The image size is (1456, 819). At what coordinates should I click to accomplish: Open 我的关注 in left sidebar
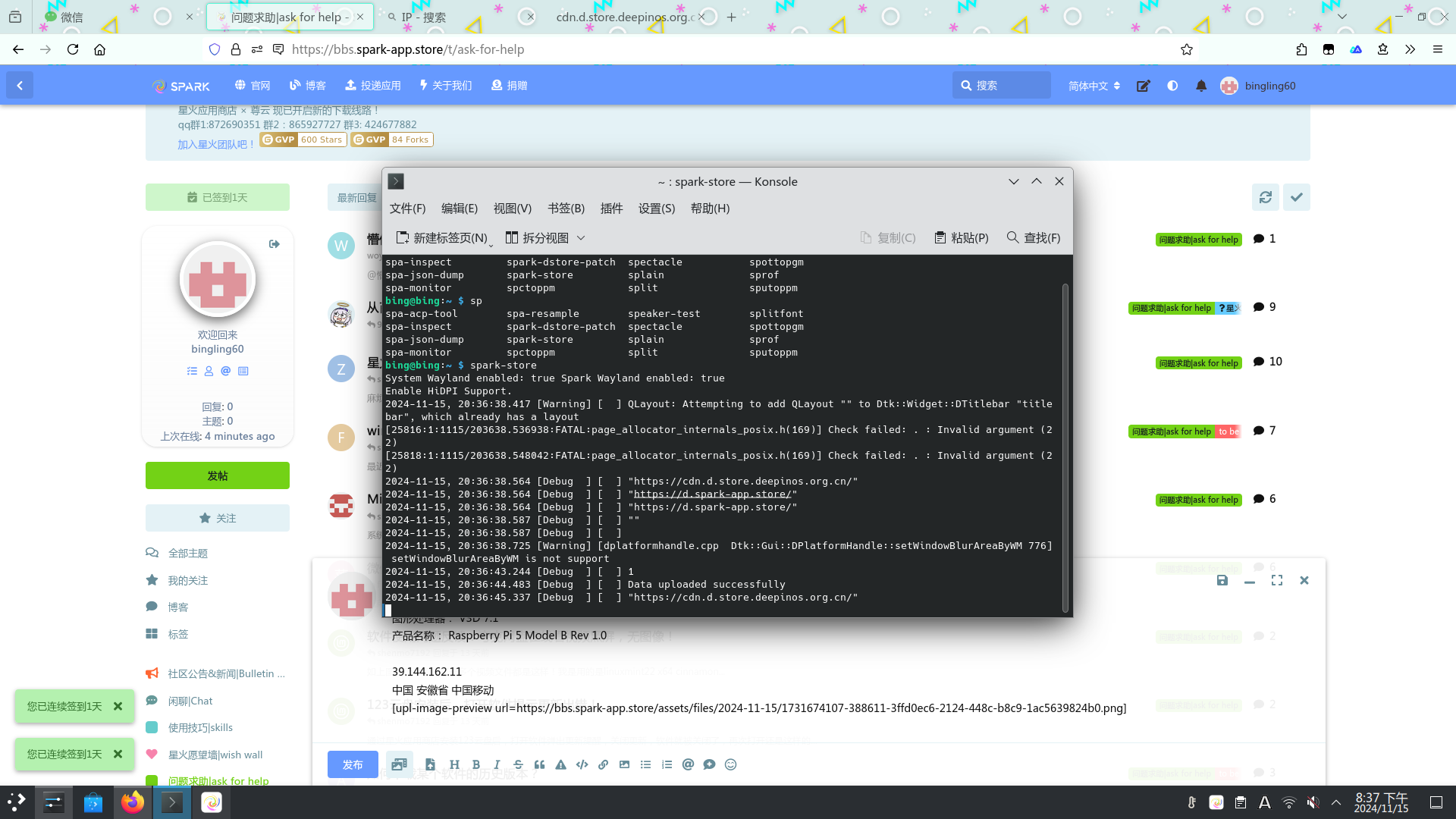pyautogui.click(x=187, y=580)
